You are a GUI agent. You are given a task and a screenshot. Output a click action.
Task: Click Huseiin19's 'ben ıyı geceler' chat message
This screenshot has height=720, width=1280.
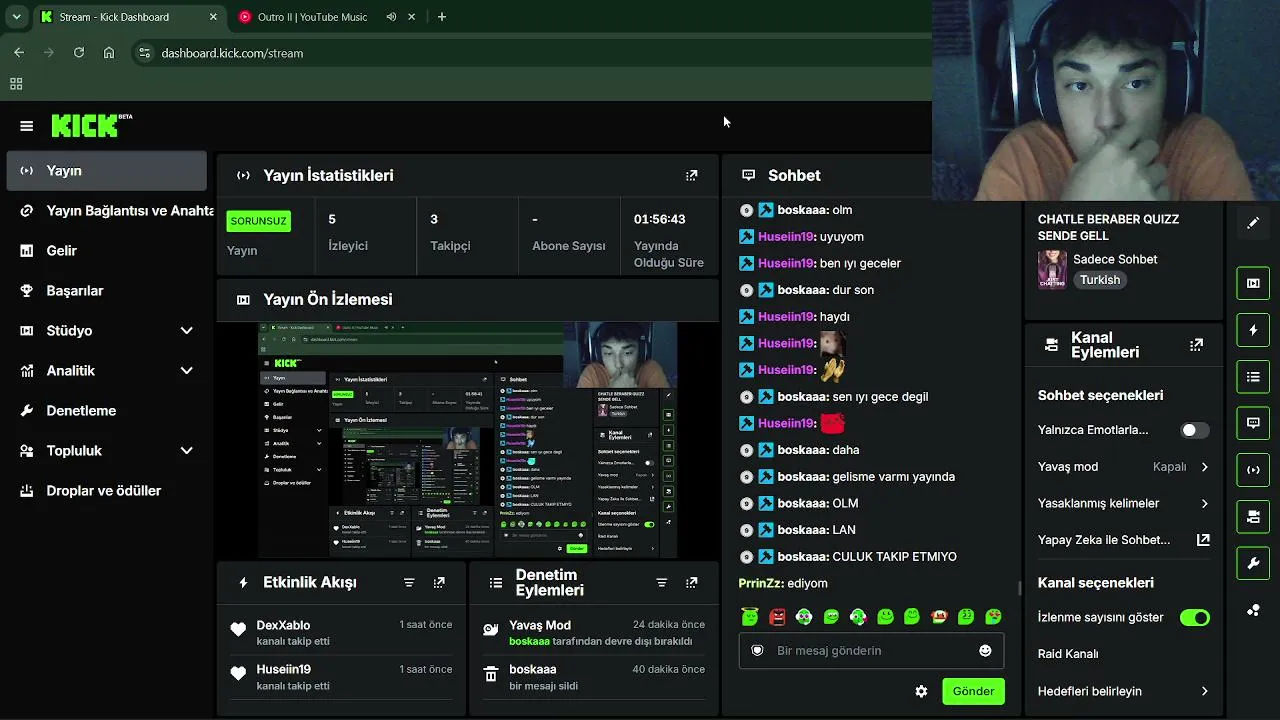tap(860, 263)
